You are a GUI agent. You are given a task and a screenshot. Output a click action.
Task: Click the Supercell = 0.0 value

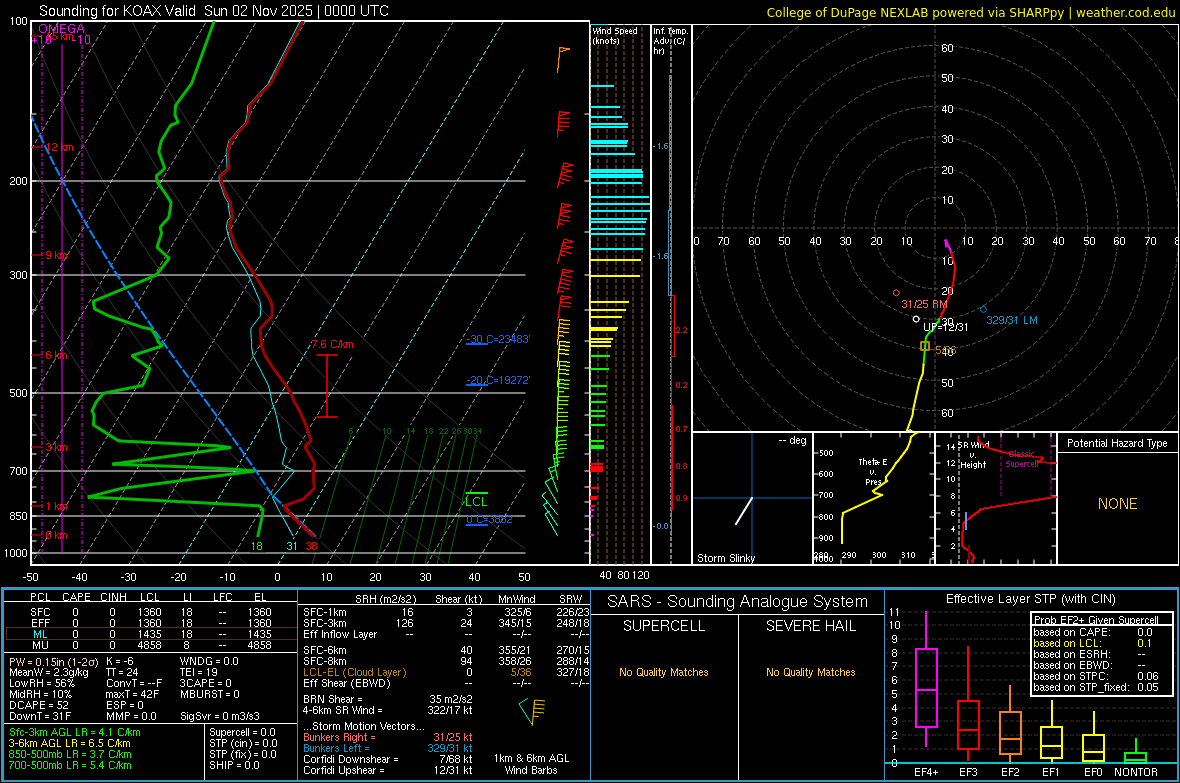[242, 732]
